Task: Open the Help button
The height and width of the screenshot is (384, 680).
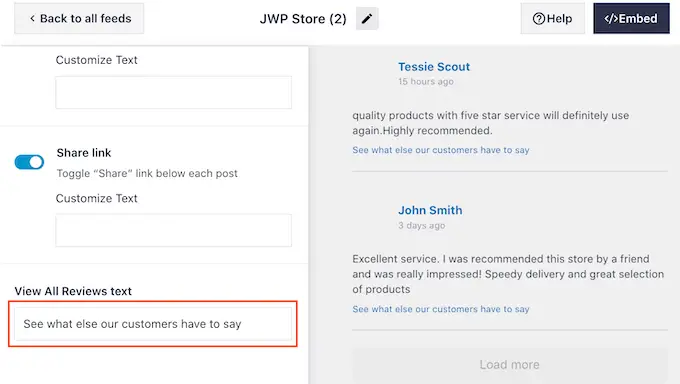Action: tap(552, 18)
